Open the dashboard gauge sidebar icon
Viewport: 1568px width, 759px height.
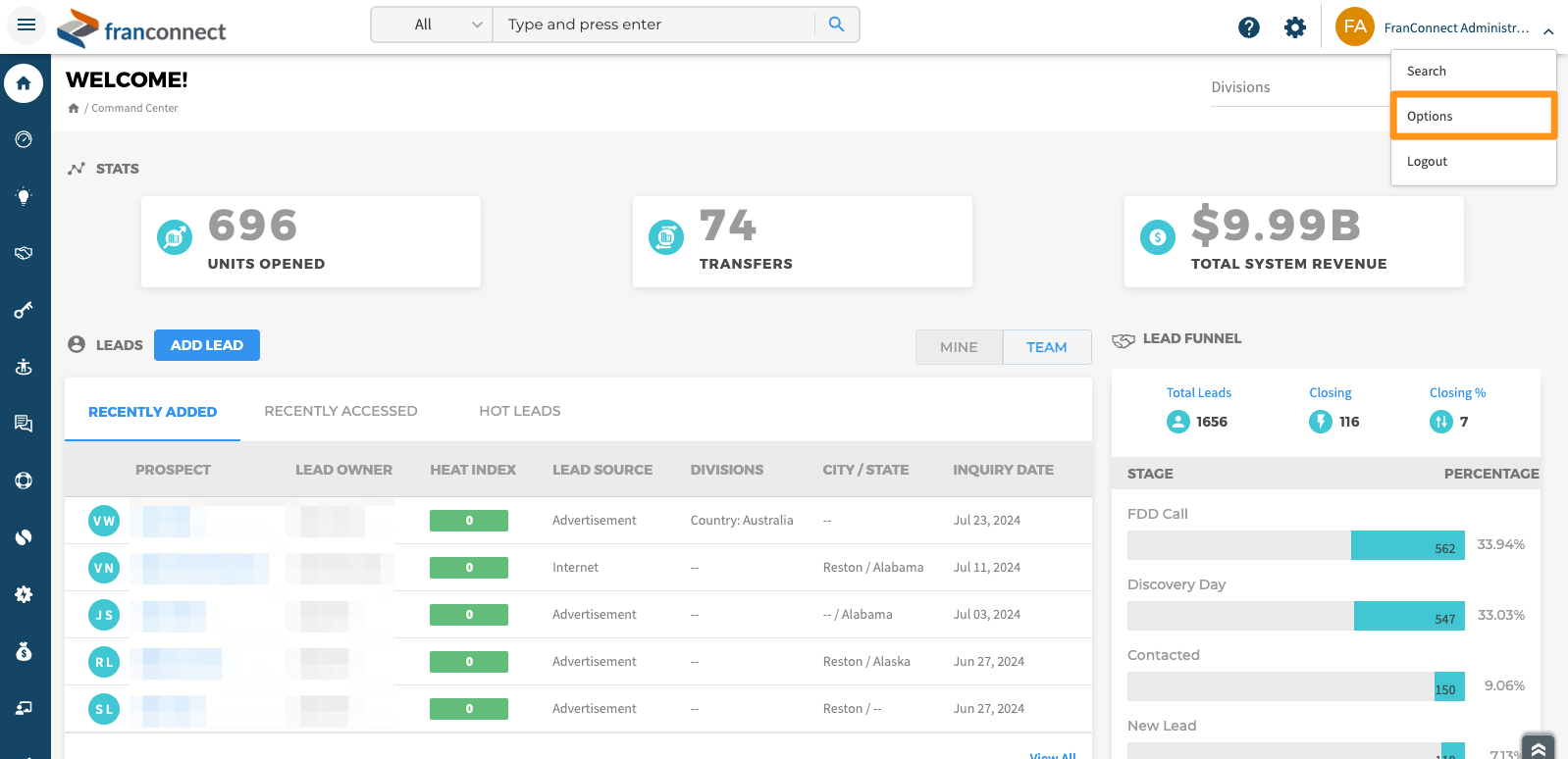click(24, 139)
